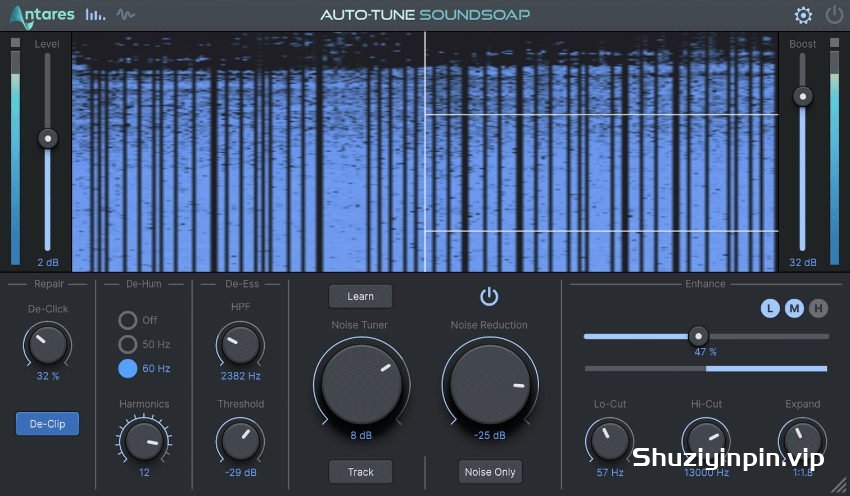Click the waveform view icon in header
The image size is (850, 496).
126,15
